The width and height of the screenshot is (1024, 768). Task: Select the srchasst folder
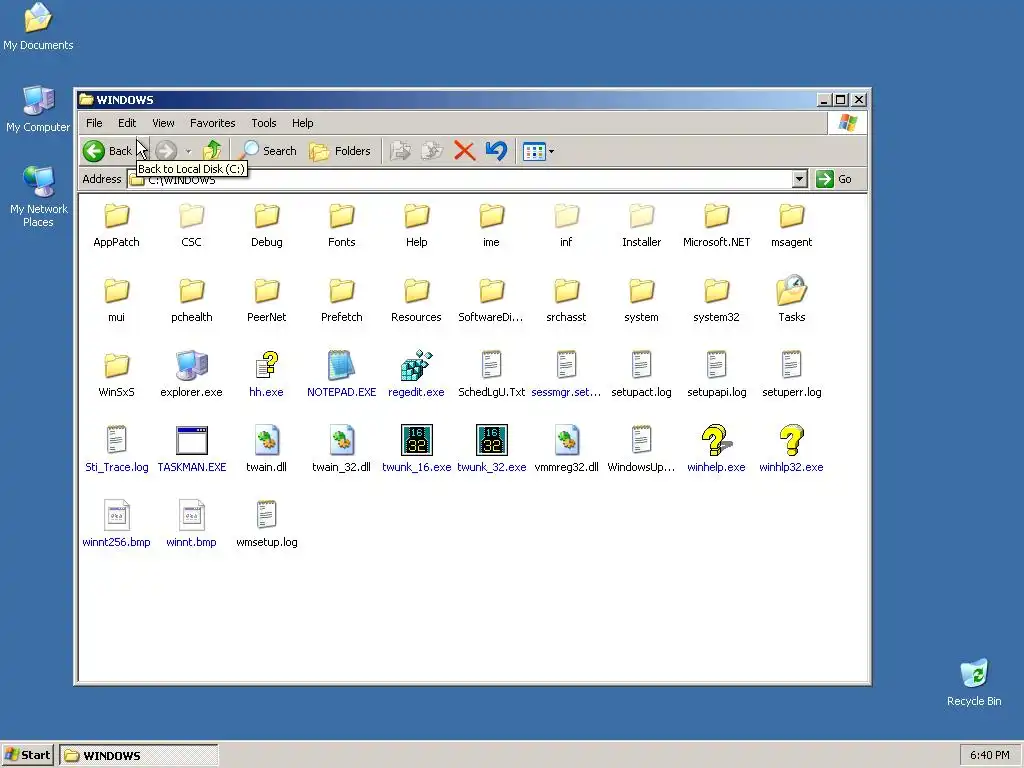pyautogui.click(x=566, y=300)
